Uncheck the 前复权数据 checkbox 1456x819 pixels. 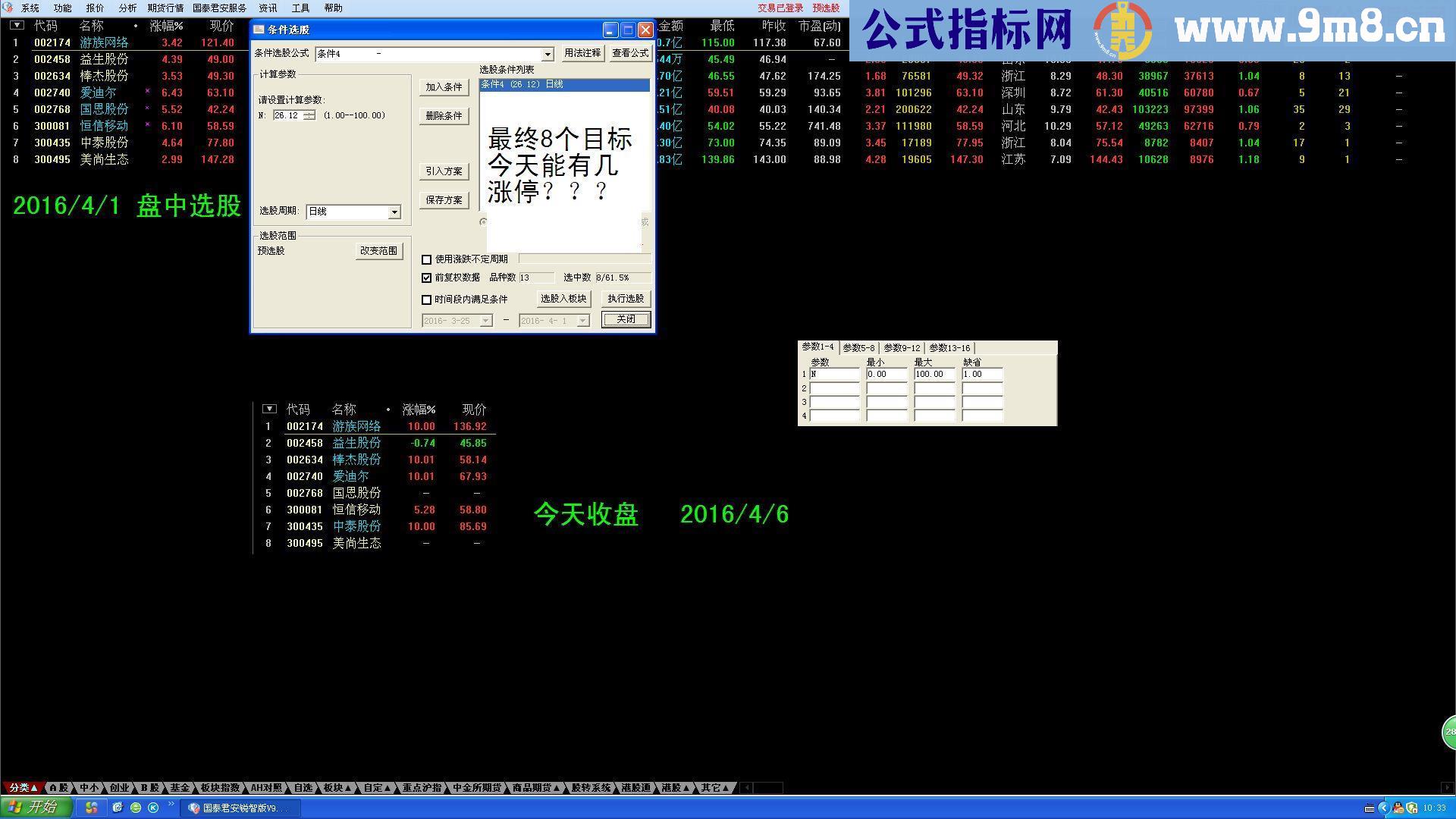click(427, 278)
